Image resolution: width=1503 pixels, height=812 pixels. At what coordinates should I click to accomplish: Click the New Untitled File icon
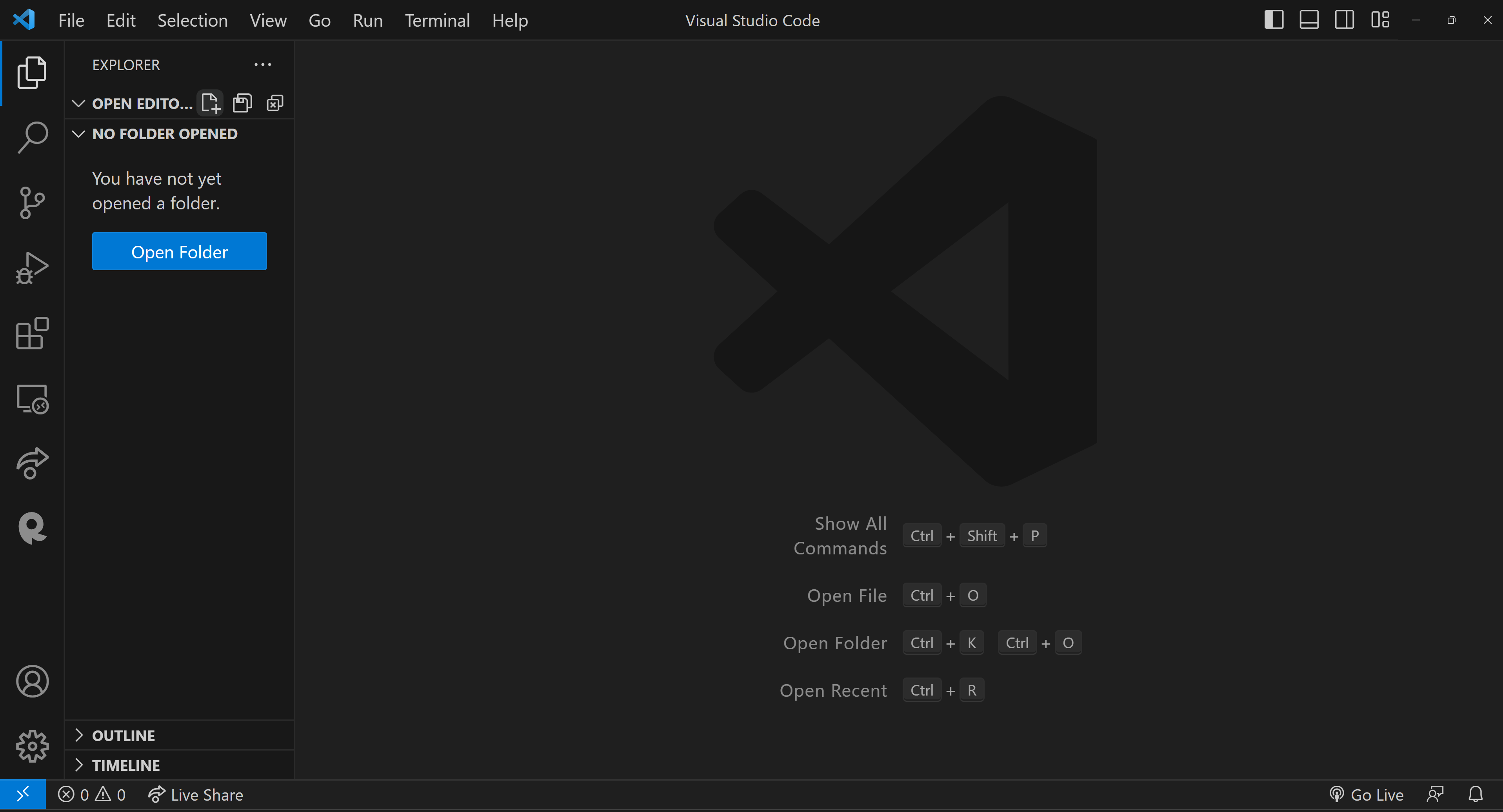(x=210, y=103)
